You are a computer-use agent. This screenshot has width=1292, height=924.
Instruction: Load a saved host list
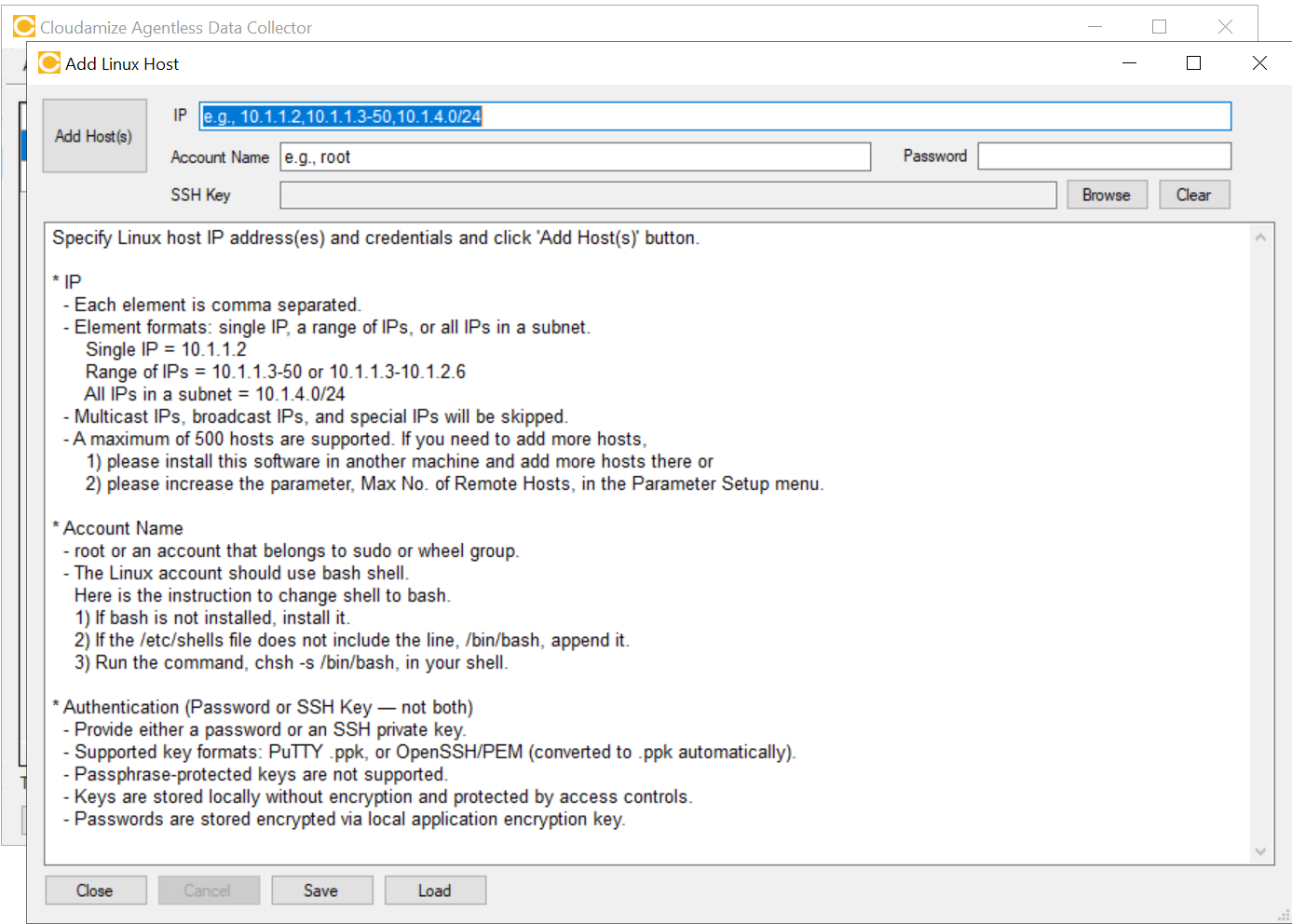[x=435, y=890]
